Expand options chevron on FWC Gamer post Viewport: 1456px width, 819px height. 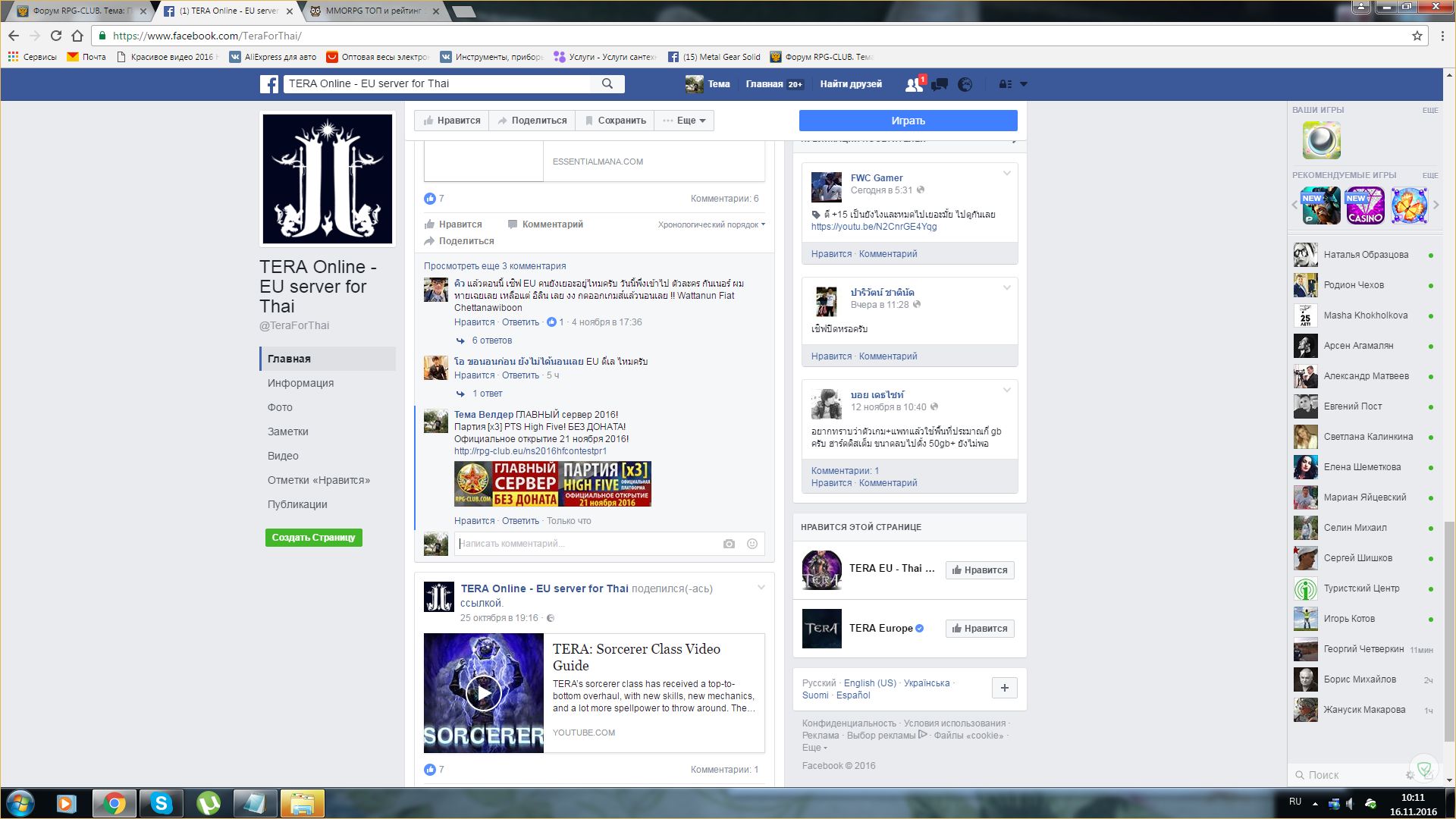click(x=1007, y=174)
